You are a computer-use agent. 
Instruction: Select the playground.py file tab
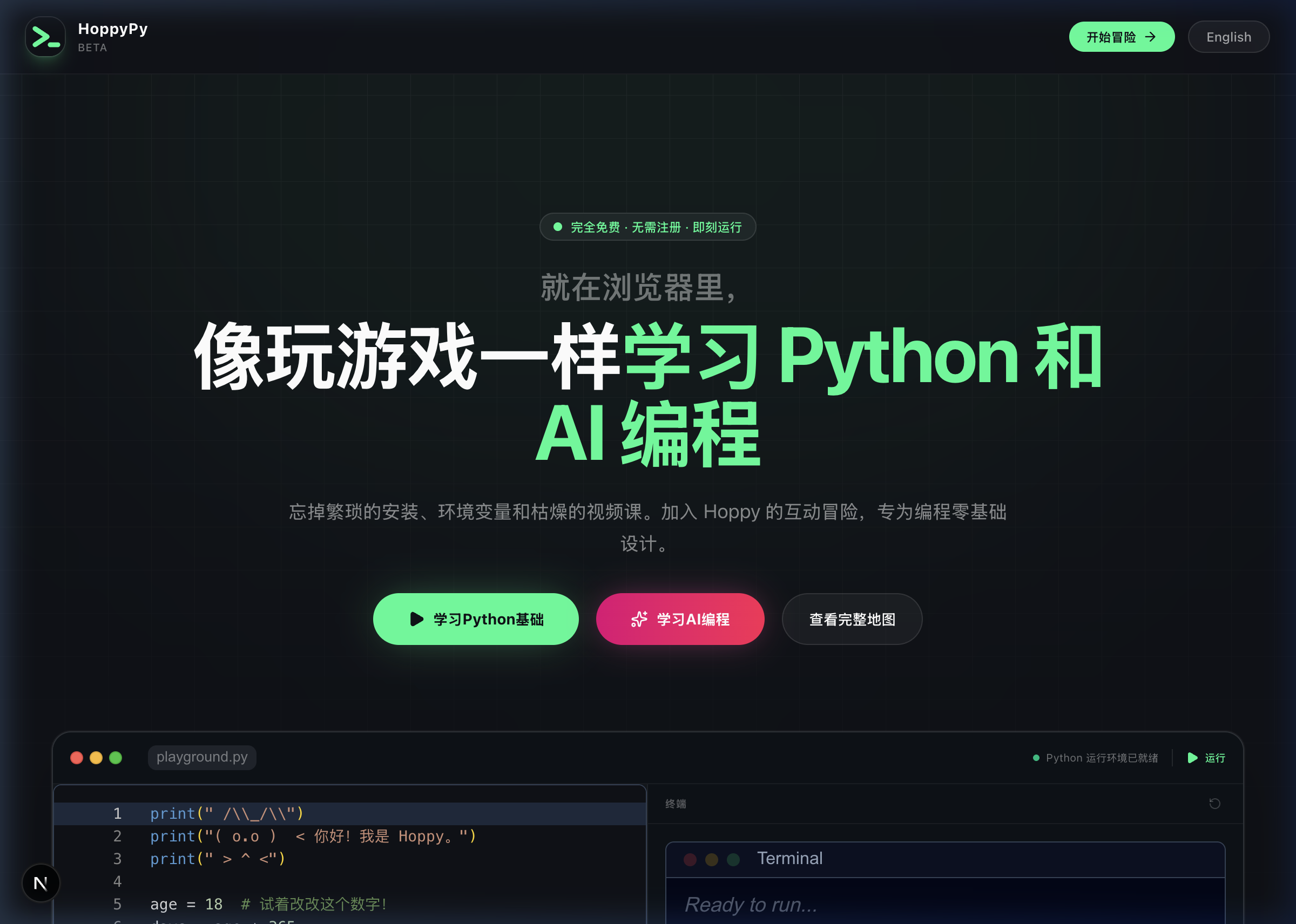click(202, 757)
